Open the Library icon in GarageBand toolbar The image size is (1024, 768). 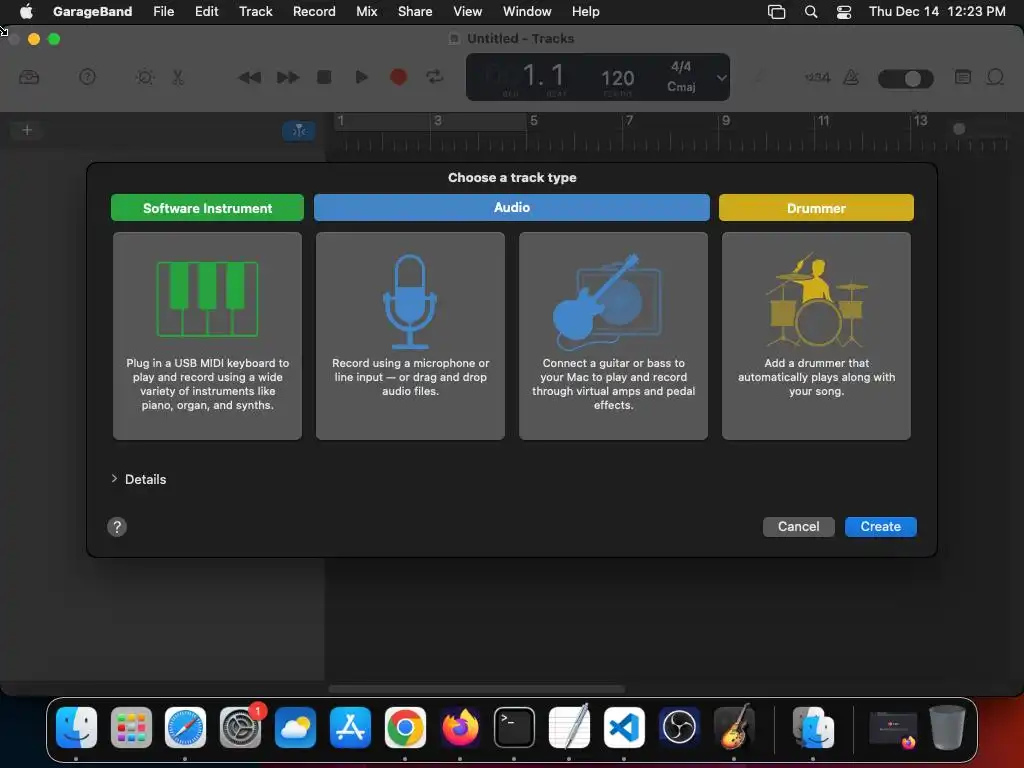[x=29, y=78]
